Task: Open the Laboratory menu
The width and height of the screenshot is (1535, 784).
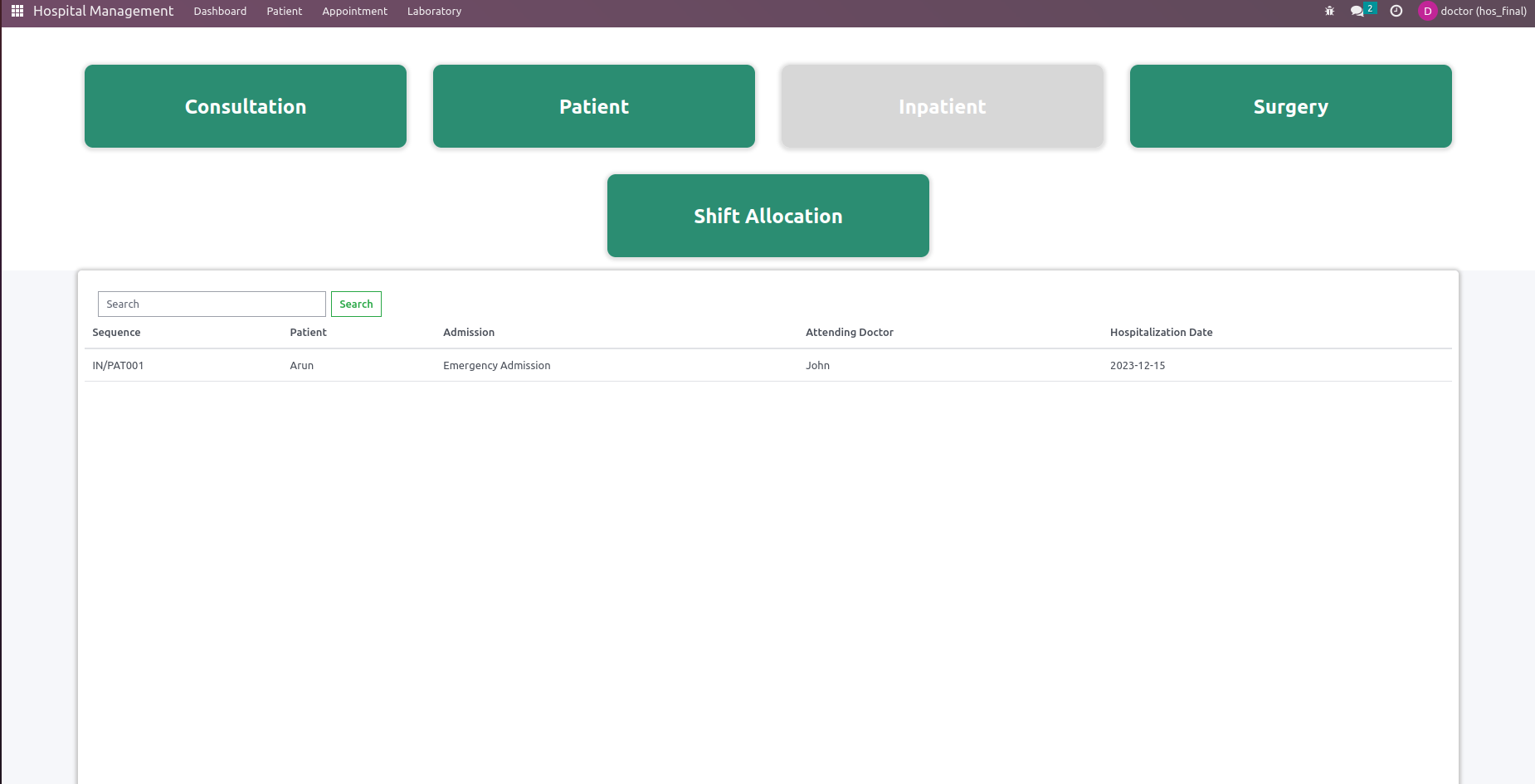Action: tap(434, 11)
